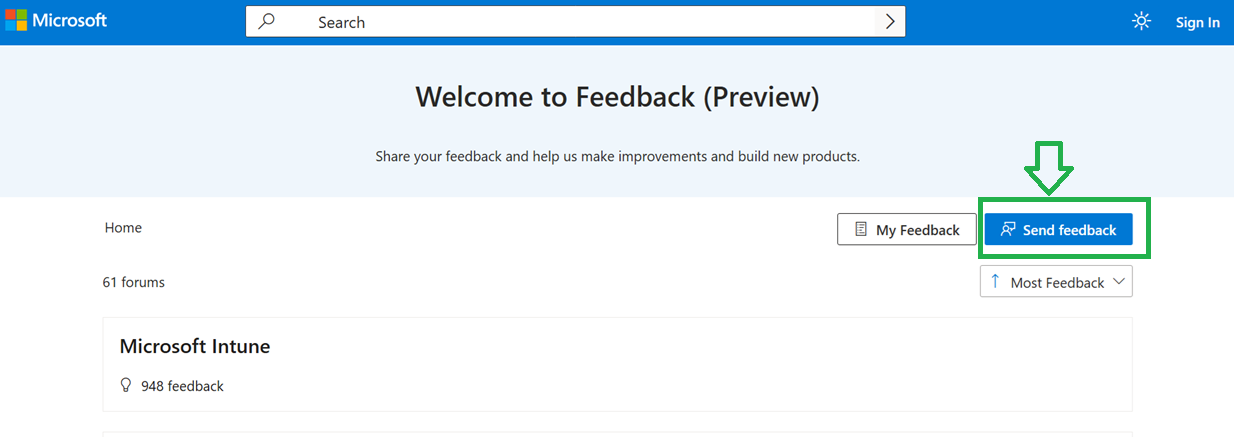Click the Microsoft logo
Viewport: 1234px width, 437px height.
pos(56,21)
